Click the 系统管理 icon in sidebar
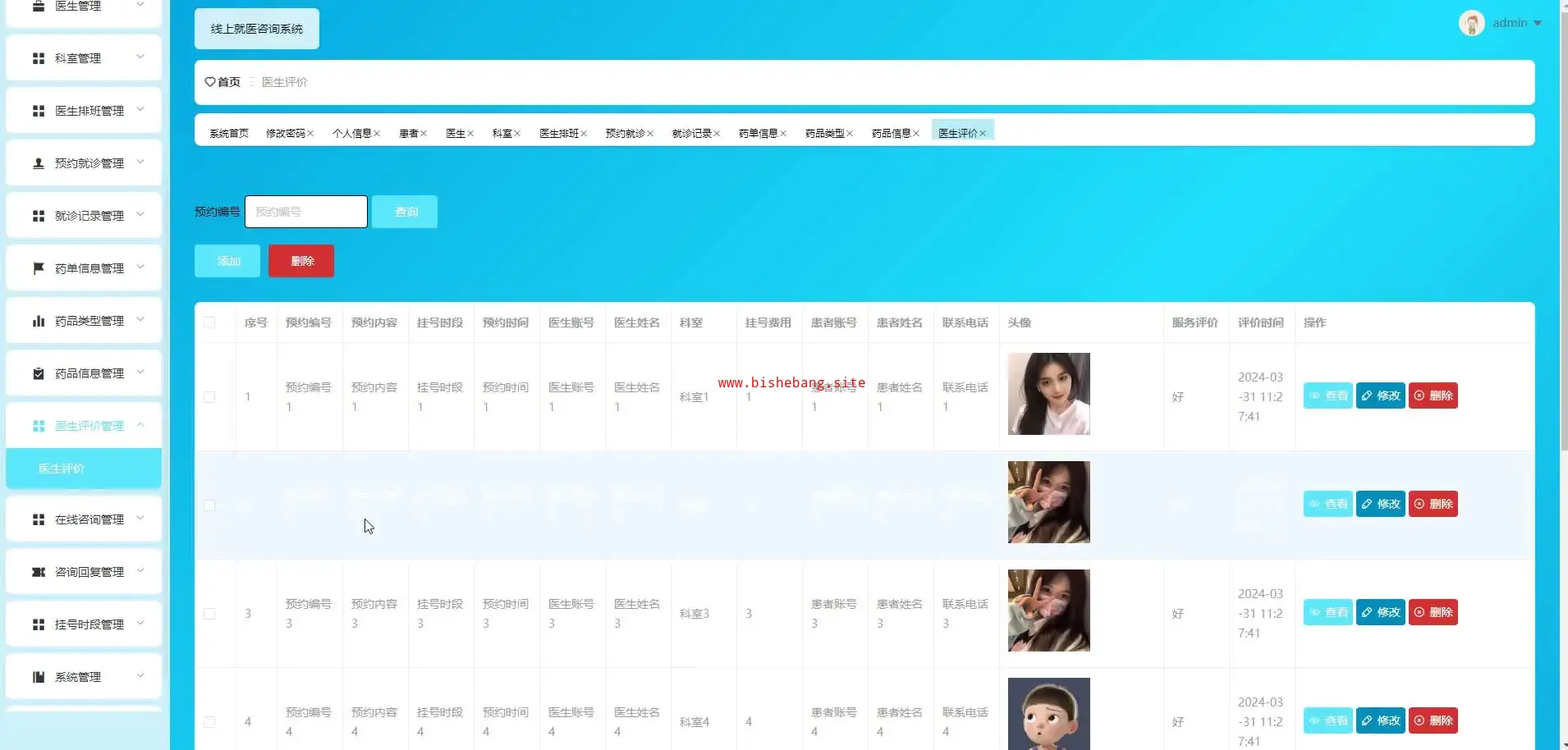 (39, 677)
